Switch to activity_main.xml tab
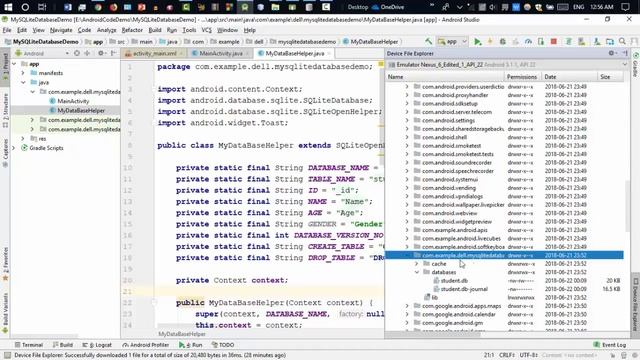Image resolution: width=640 pixels, height=360 pixels. pos(154,53)
